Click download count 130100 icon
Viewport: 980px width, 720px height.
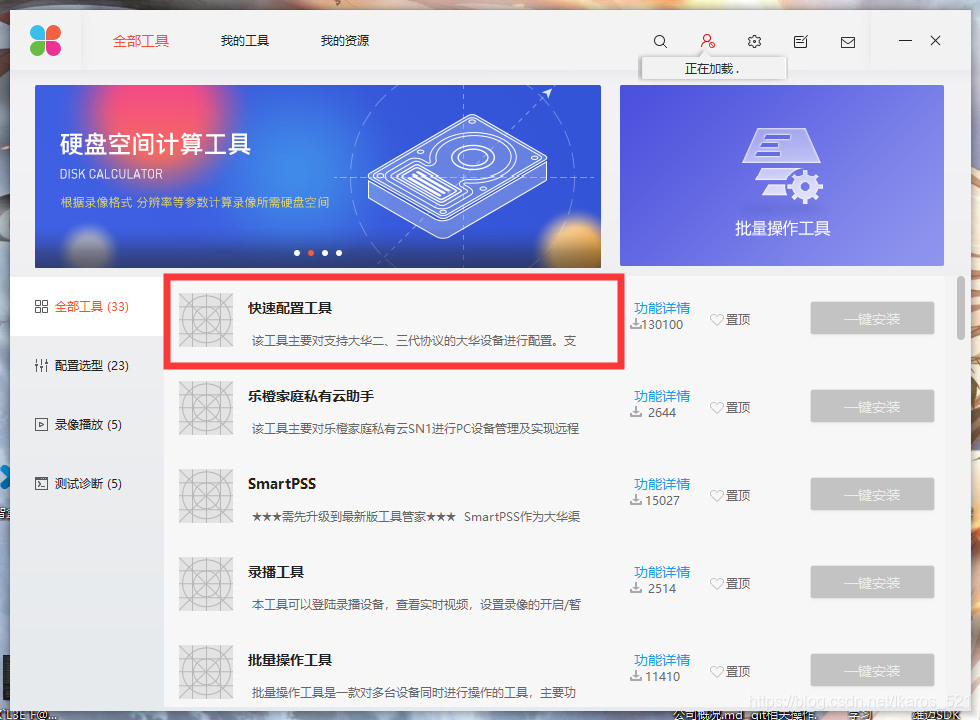coord(636,324)
